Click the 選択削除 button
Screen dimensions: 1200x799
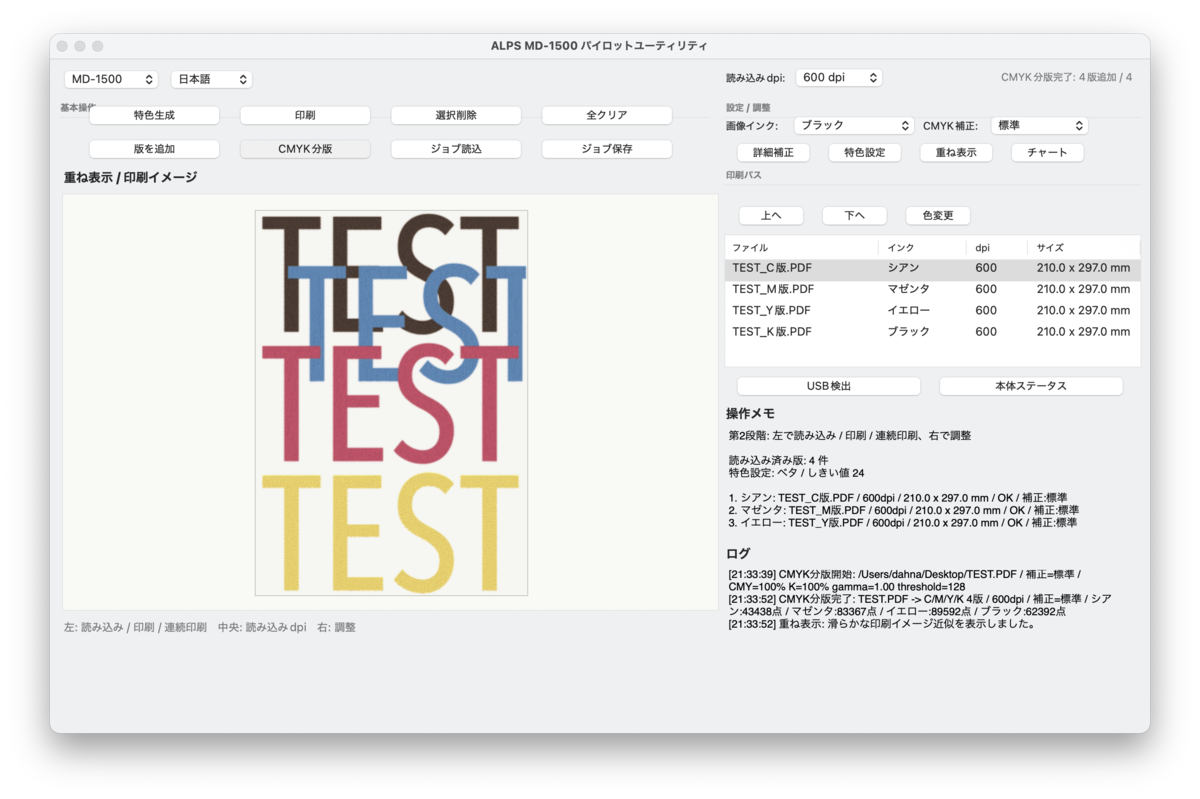pyautogui.click(x=456, y=115)
